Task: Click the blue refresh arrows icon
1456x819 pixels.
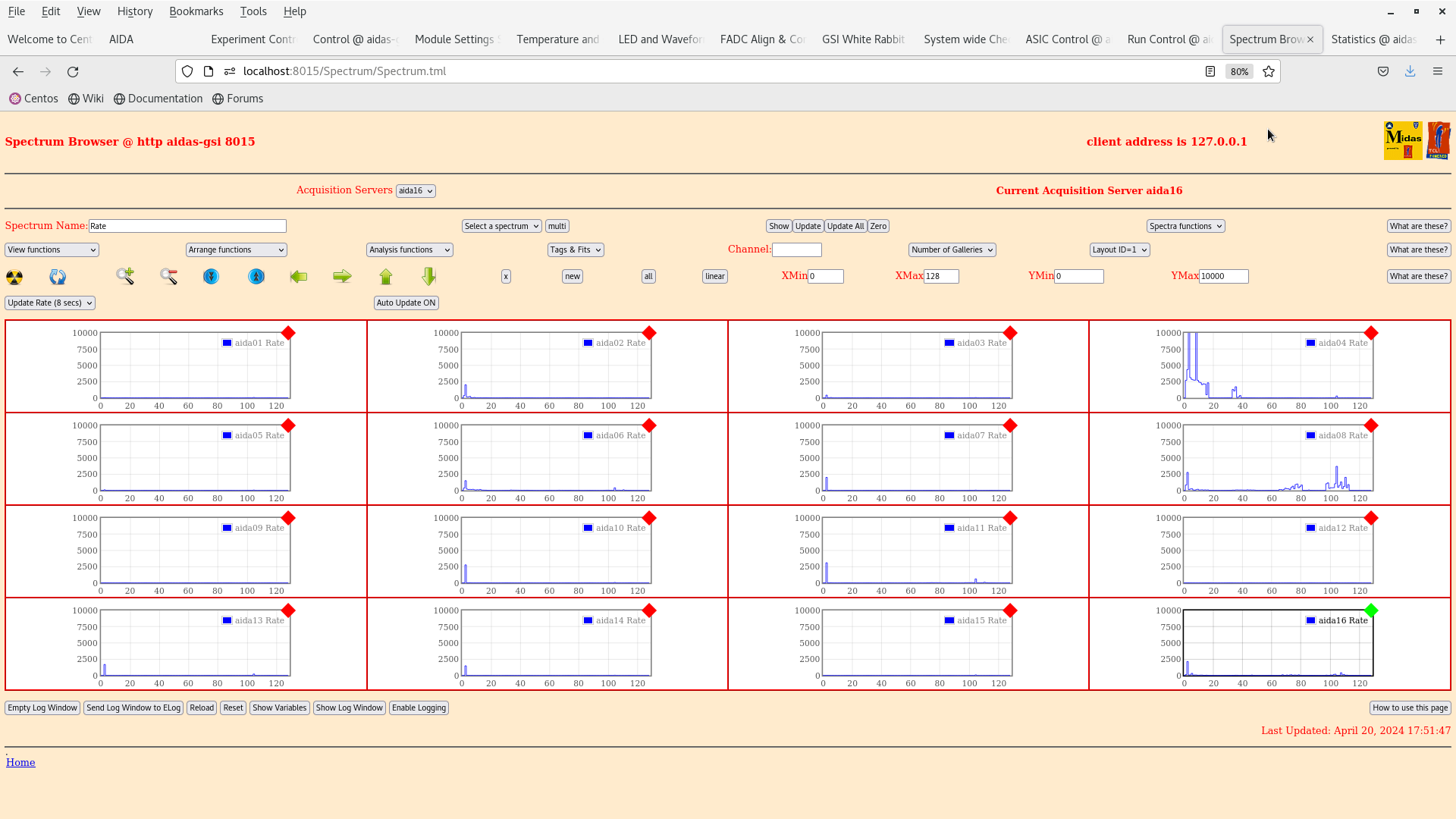Action: pyautogui.click(x=58, y=278)
